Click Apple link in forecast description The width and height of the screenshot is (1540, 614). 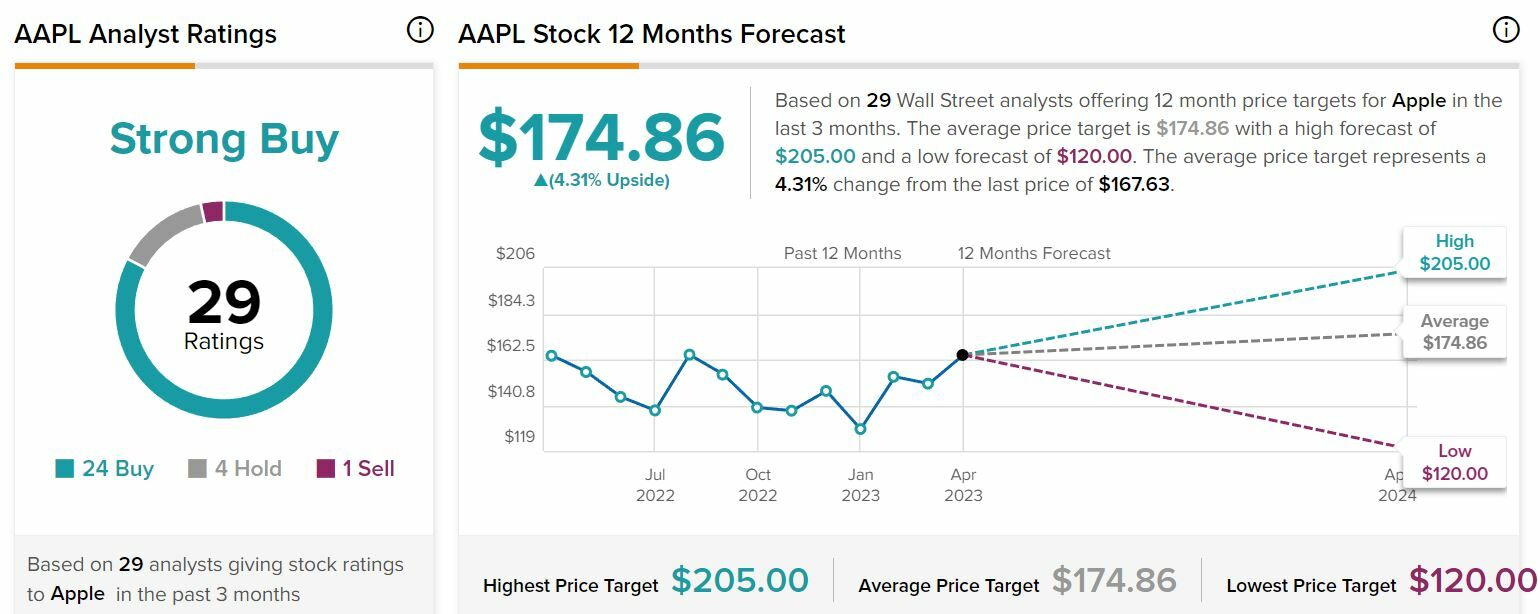coord(1419,100)
